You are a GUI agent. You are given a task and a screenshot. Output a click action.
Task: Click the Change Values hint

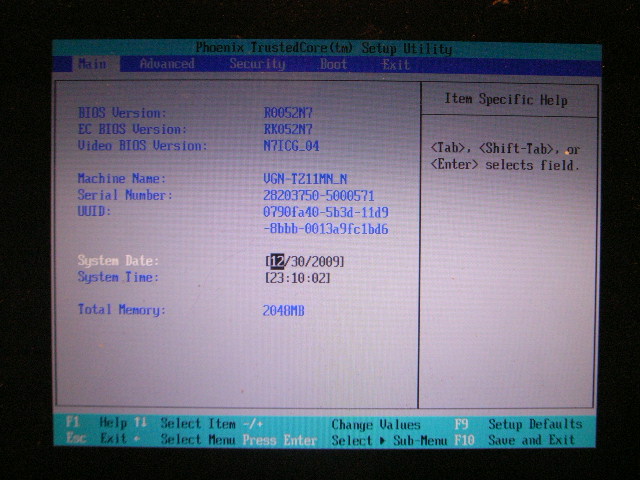point(376,425)
